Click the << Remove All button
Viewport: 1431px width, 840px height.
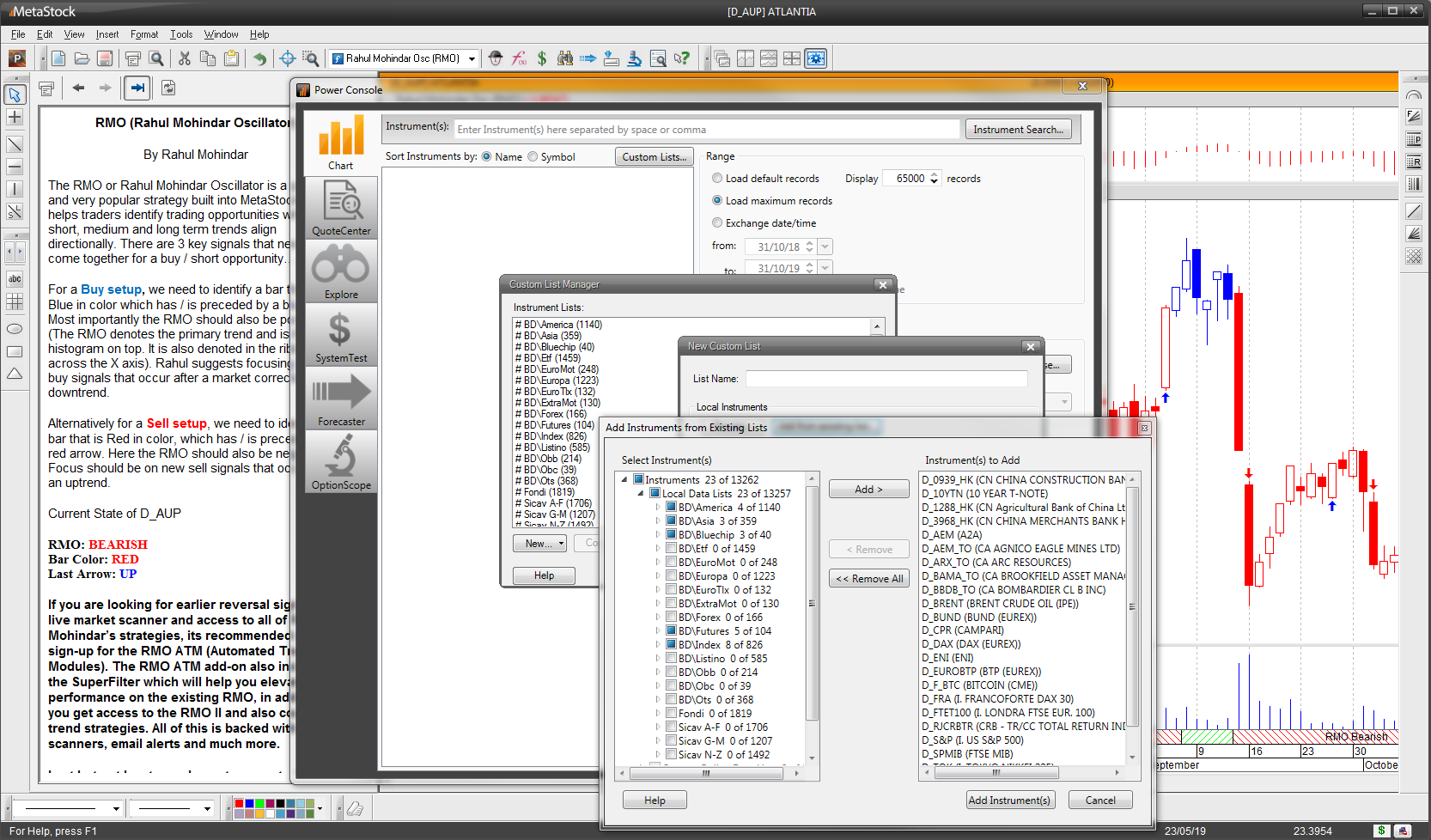[x=868, y=579]
